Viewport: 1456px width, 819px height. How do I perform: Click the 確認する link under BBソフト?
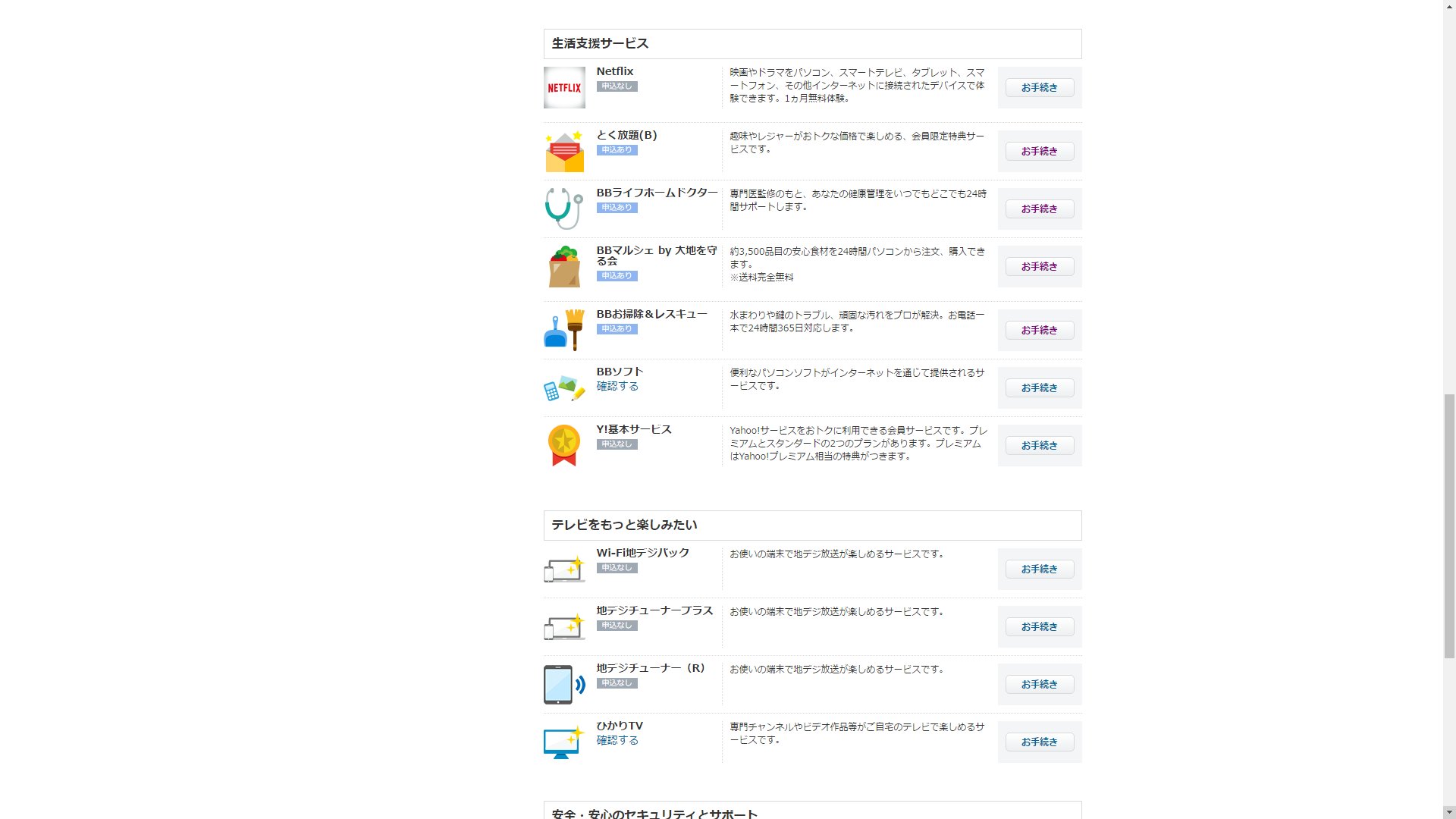coord(617,386)
